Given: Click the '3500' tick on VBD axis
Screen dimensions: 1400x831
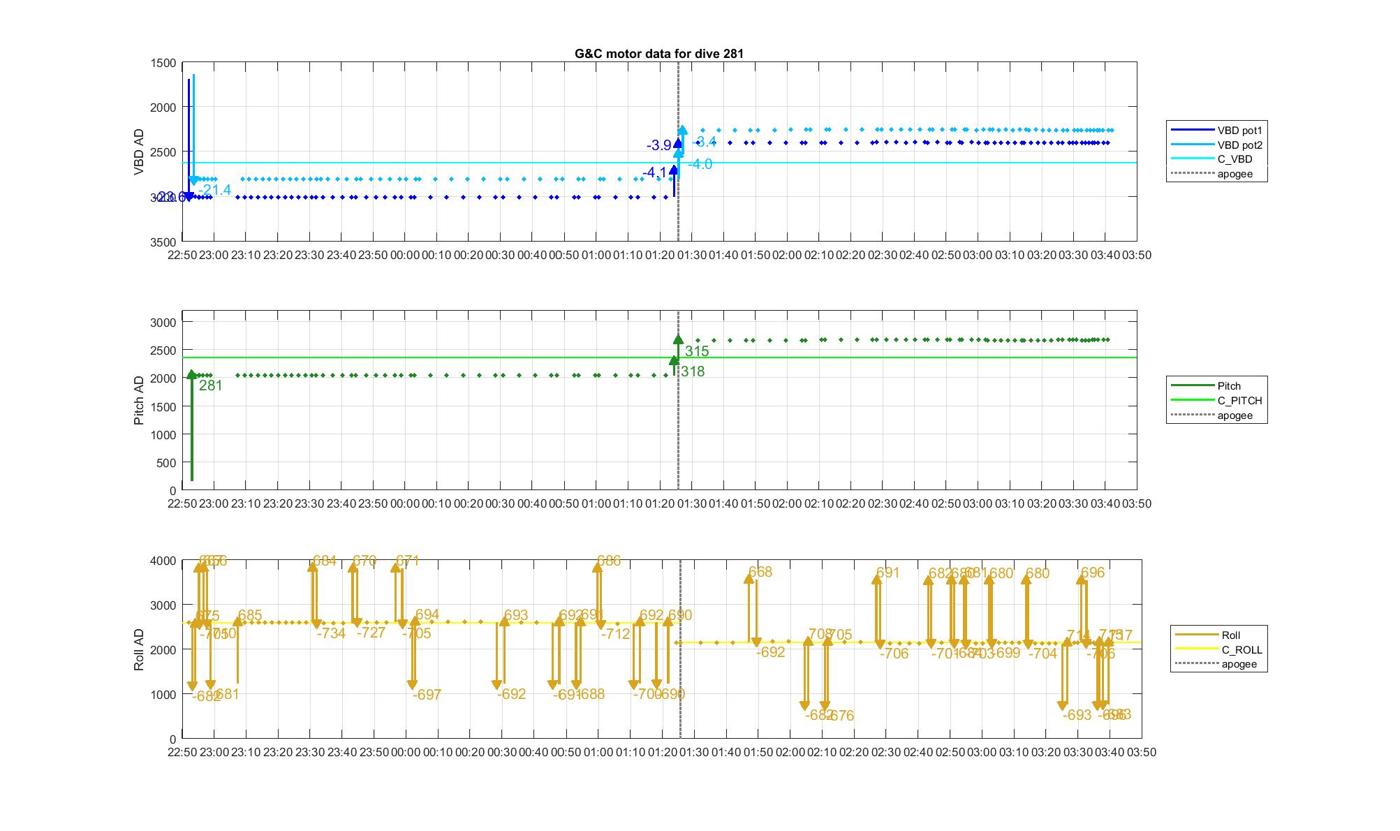Looking at the screenshot, I should click(164, 242).
